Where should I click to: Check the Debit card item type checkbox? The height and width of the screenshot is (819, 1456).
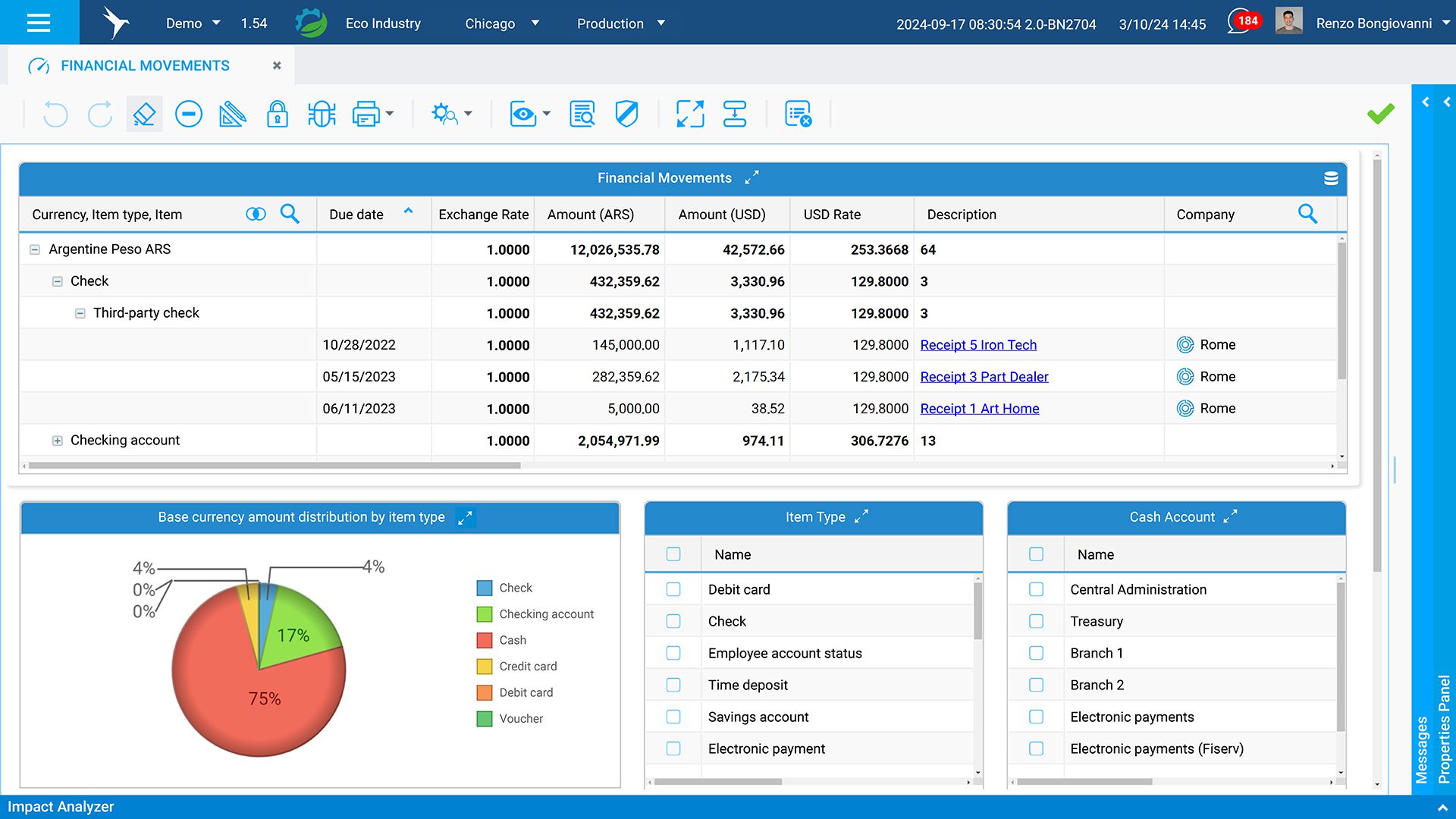click(x=673, y=589)
